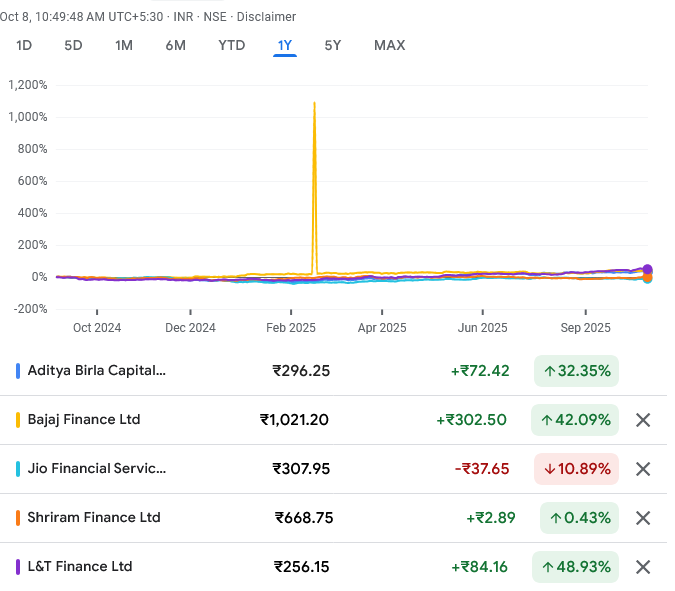Screen dimensions: 675x591
Task: Click the Dec 2024 axis label
Action: click(x=190, y=328)
